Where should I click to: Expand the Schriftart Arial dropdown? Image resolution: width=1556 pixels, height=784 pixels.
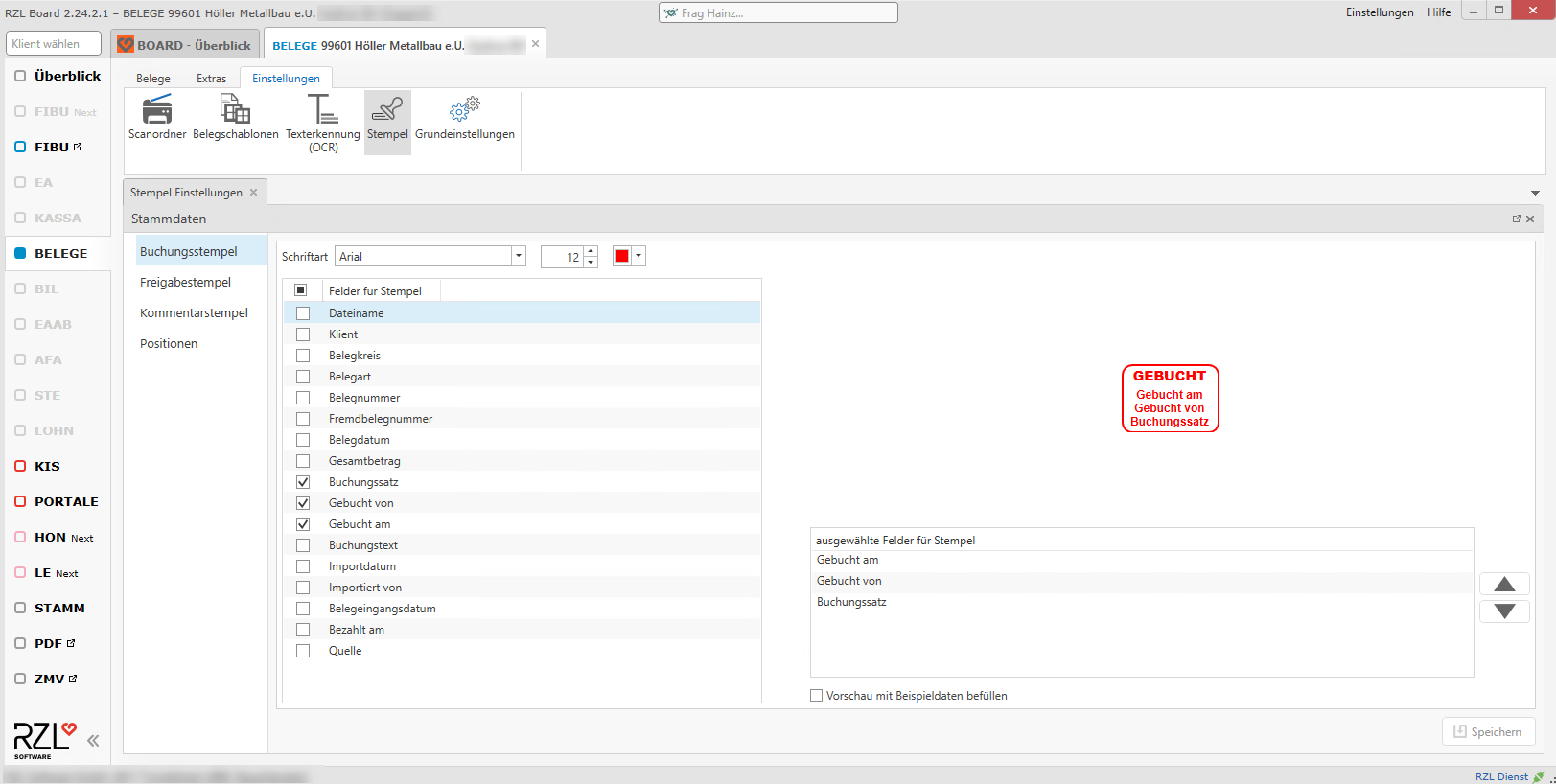(x=519, y=256)
